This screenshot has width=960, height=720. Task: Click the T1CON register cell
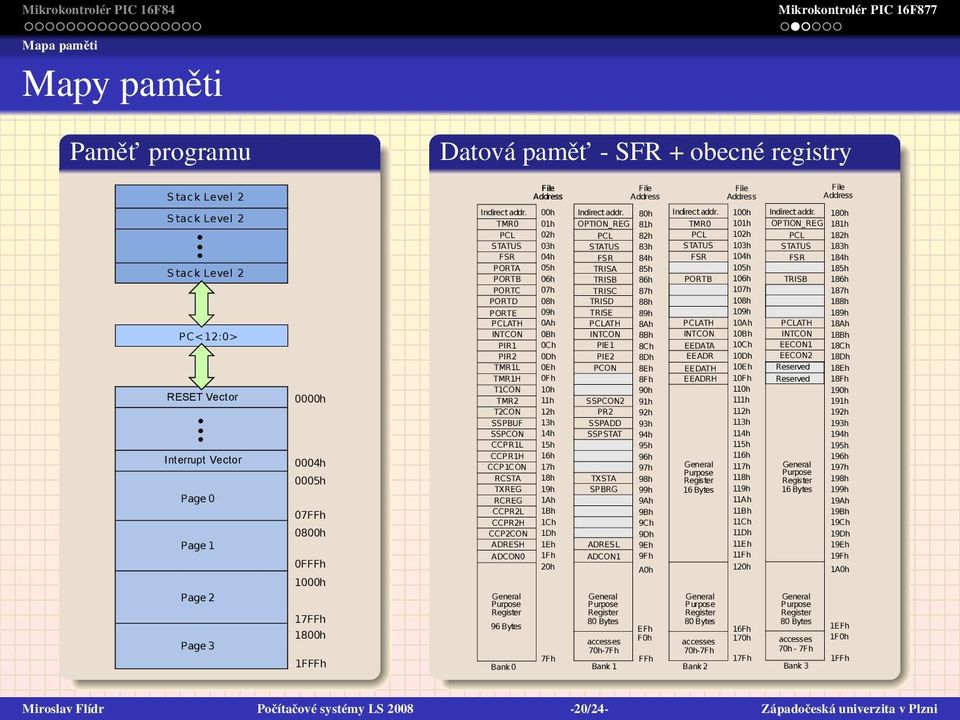coord(506,389)
